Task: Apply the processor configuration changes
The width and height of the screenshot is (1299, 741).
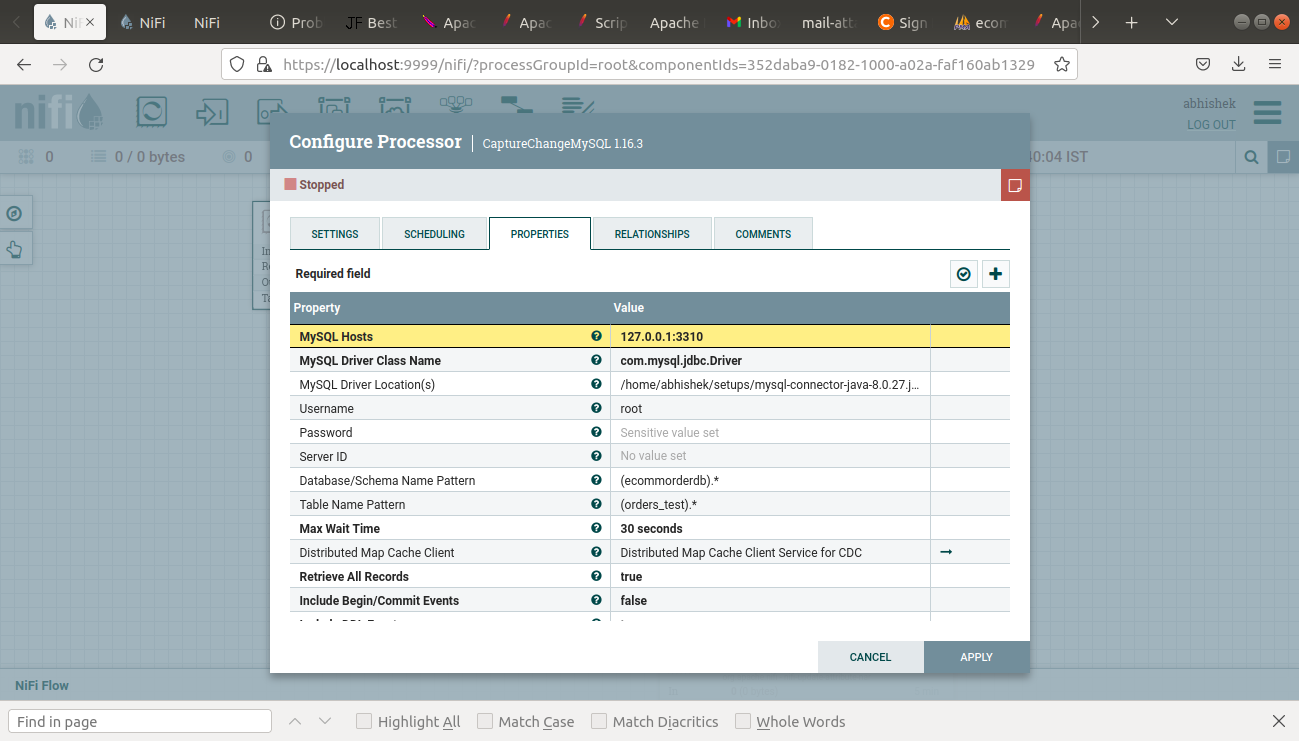Action: (976, 657)
